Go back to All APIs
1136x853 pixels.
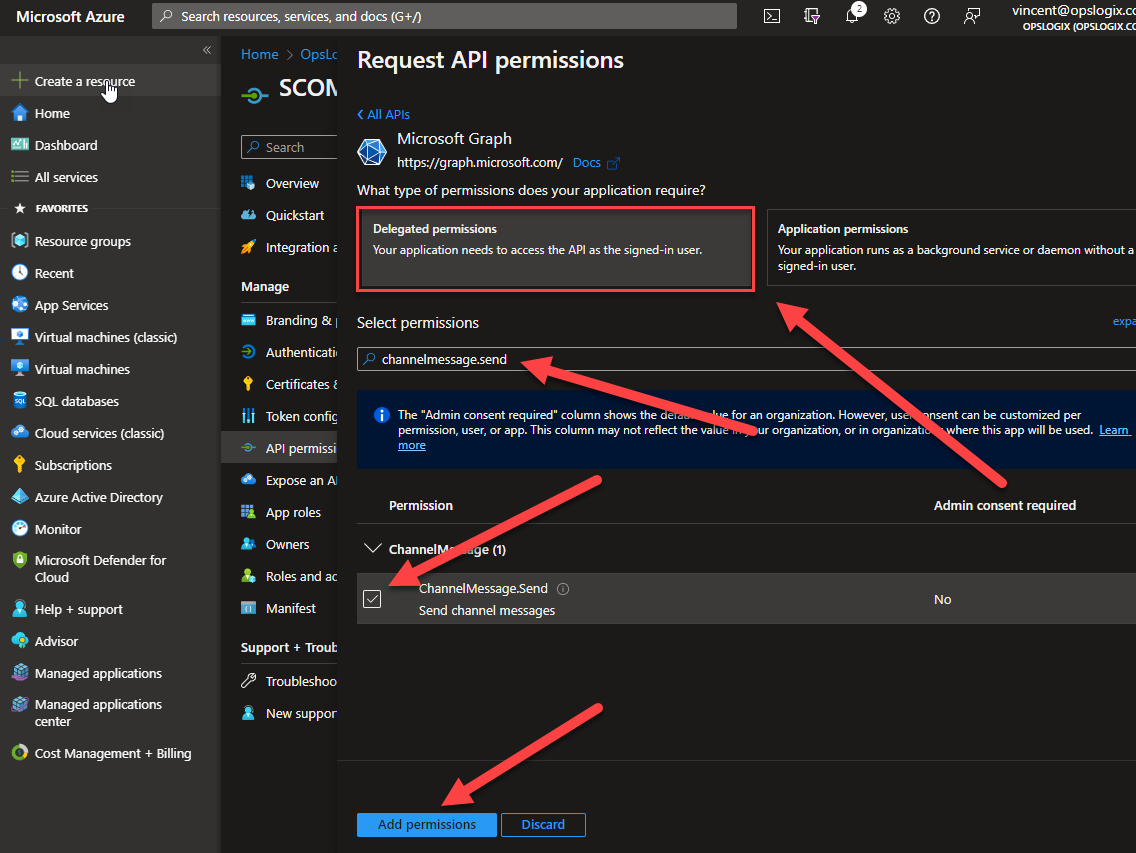[384, 115]
